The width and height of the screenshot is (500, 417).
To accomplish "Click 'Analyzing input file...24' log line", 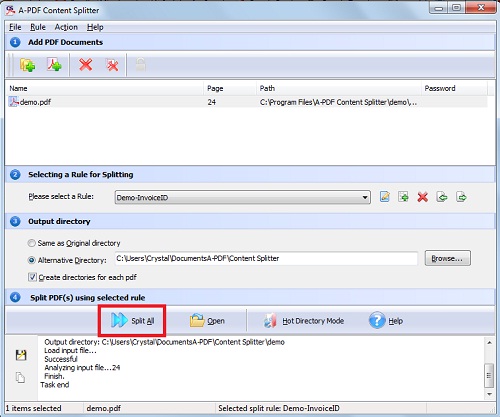I will pos(82,368).
